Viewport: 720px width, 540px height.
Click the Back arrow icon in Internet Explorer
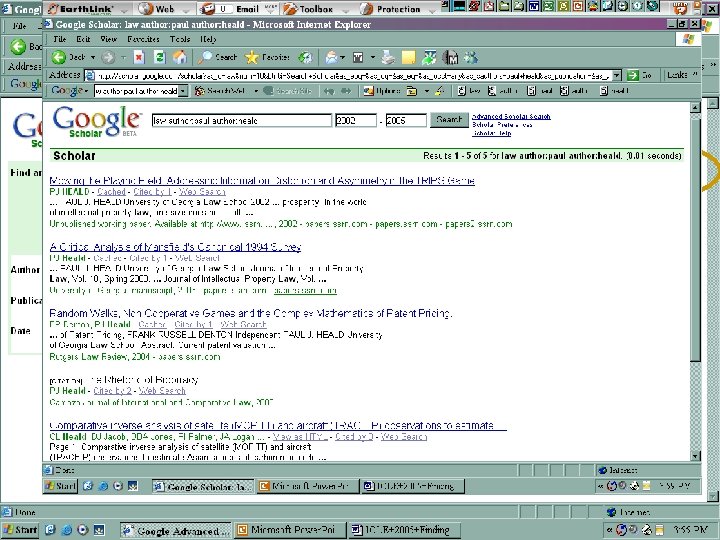59,57
